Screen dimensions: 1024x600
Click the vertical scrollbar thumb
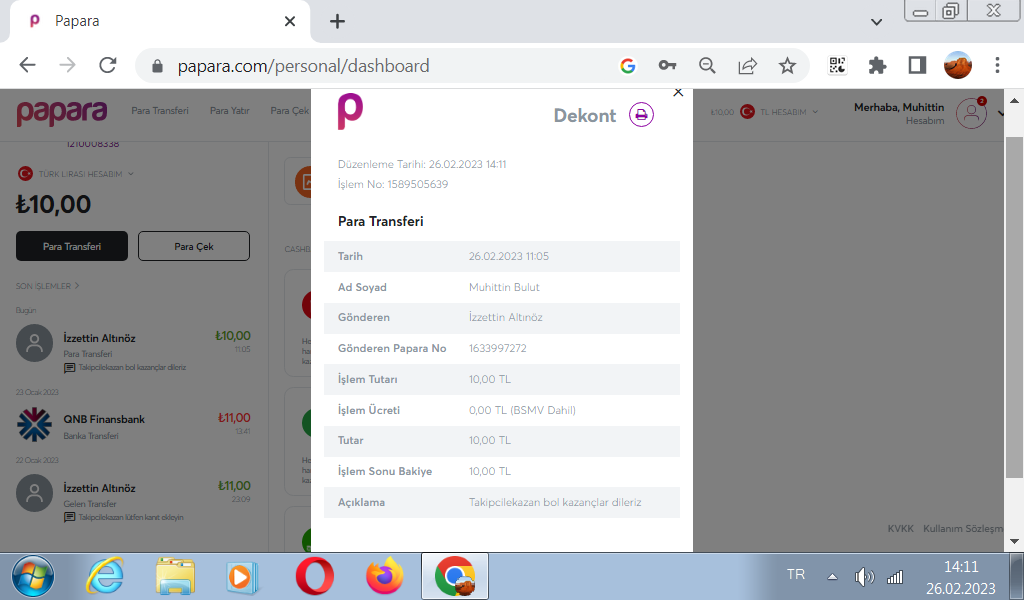[1014, 307]
